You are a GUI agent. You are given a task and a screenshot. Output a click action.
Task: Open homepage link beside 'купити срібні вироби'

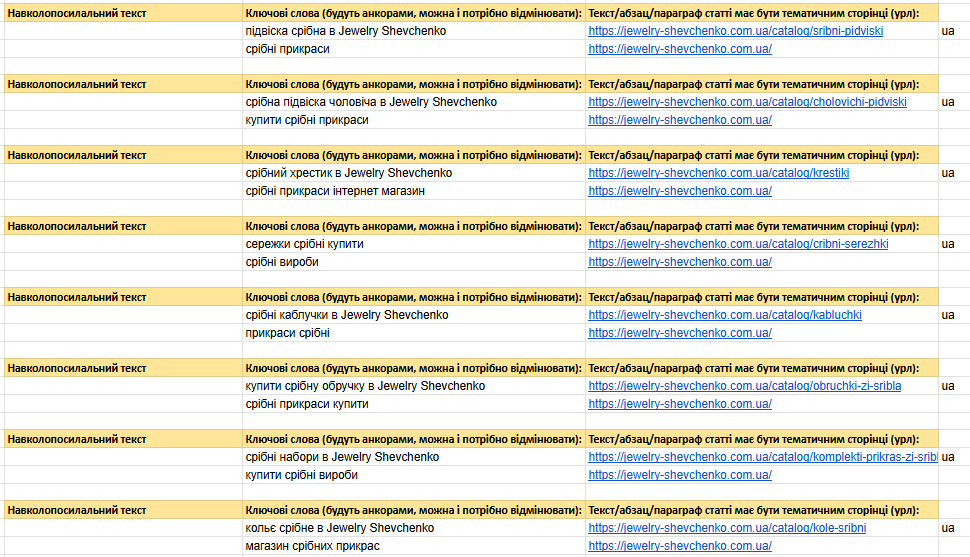click(x=680, y=475)
